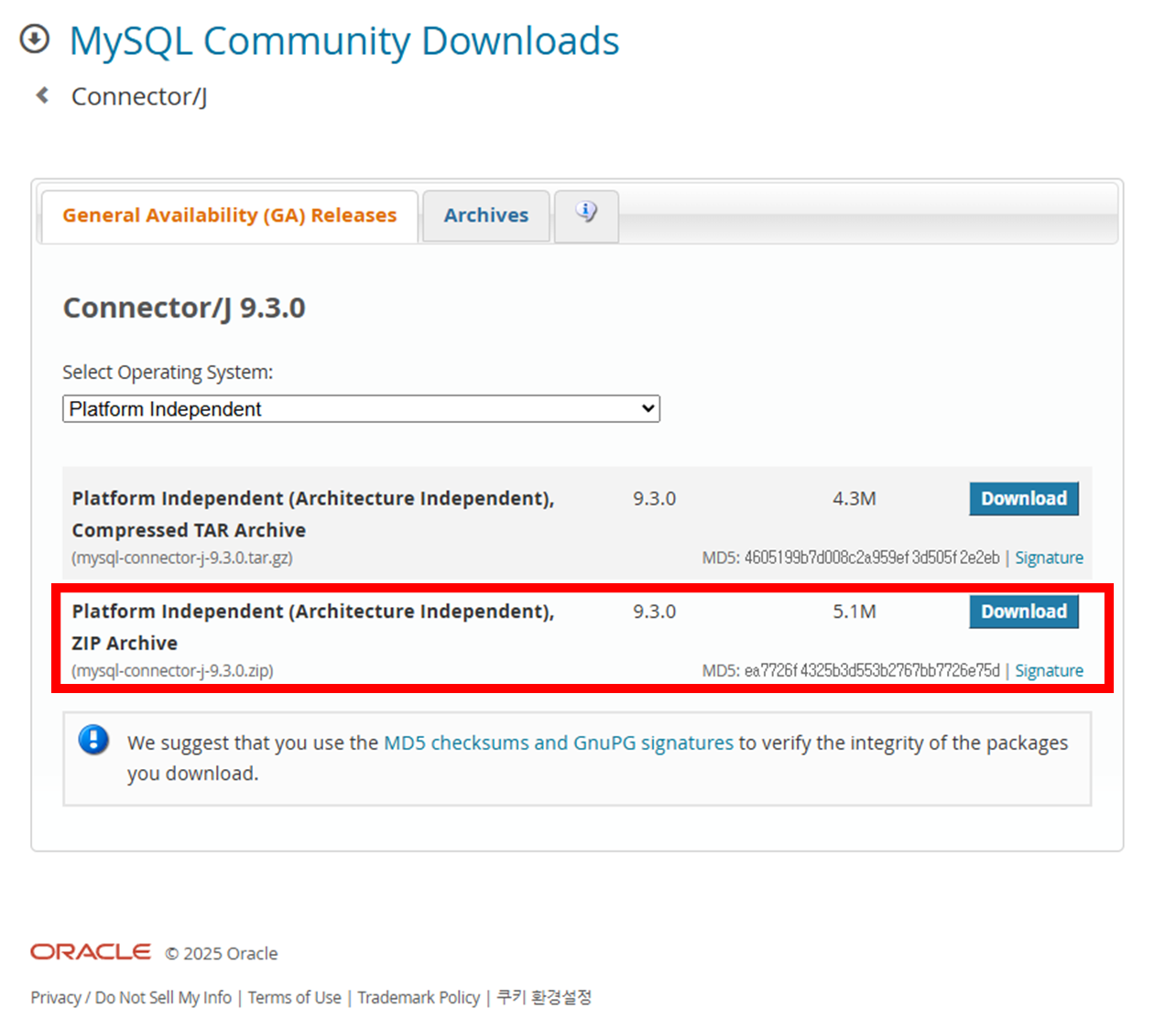Click the Oracle logo in footer
The height and width of the screenshot is (1030, 1176).
pyautogui.click(x=91, y=952)
